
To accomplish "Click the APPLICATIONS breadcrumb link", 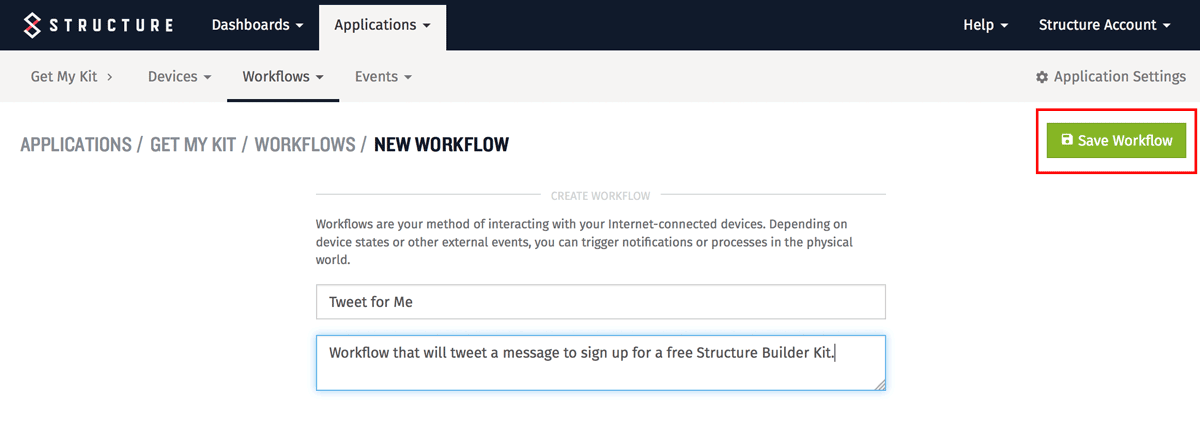I will 76,145.
